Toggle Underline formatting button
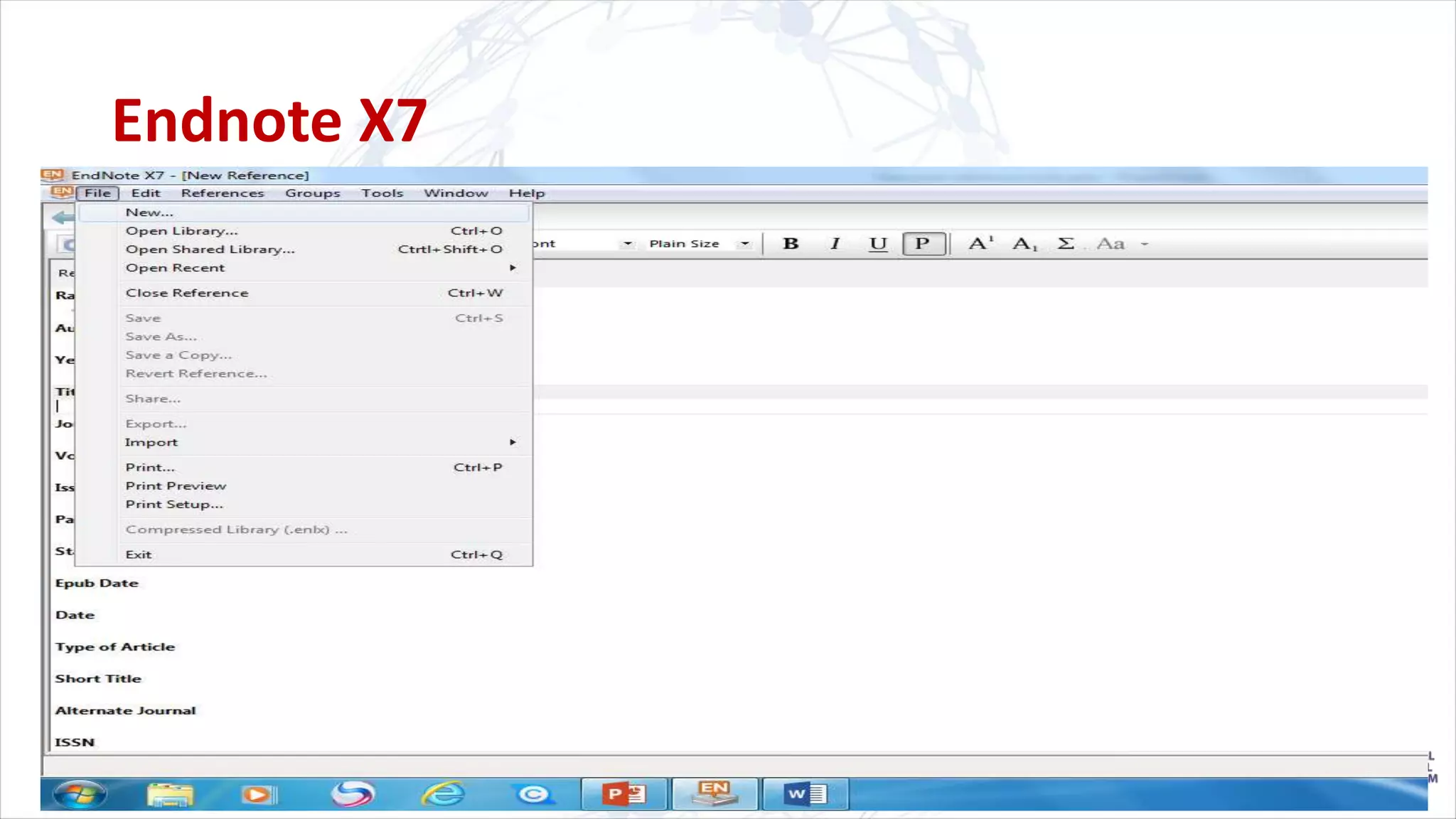Image resolution: width=1456 pixels, height=819 pixels. point(878,244)
